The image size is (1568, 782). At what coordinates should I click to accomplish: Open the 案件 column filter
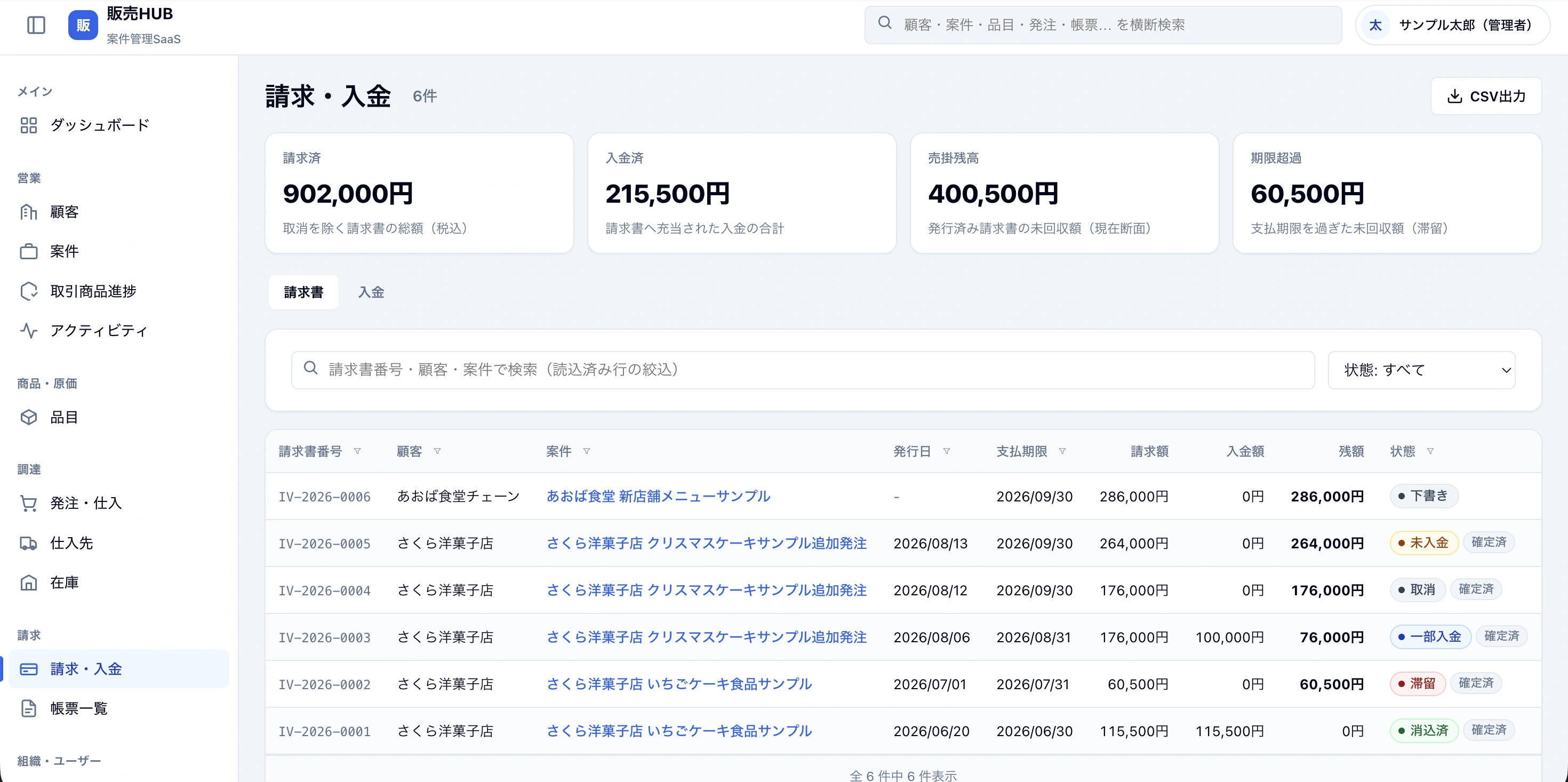pos(587,451)
